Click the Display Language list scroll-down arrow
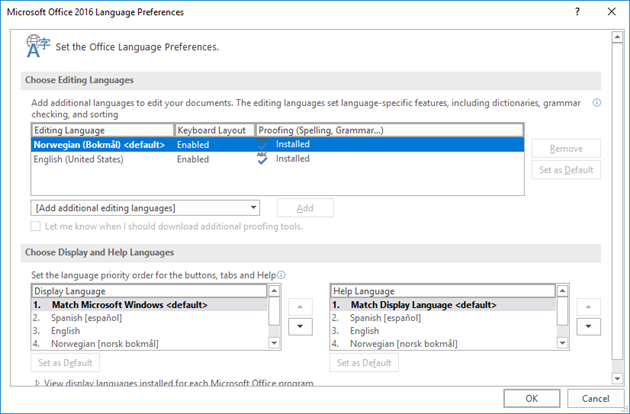 click(274, 343)
